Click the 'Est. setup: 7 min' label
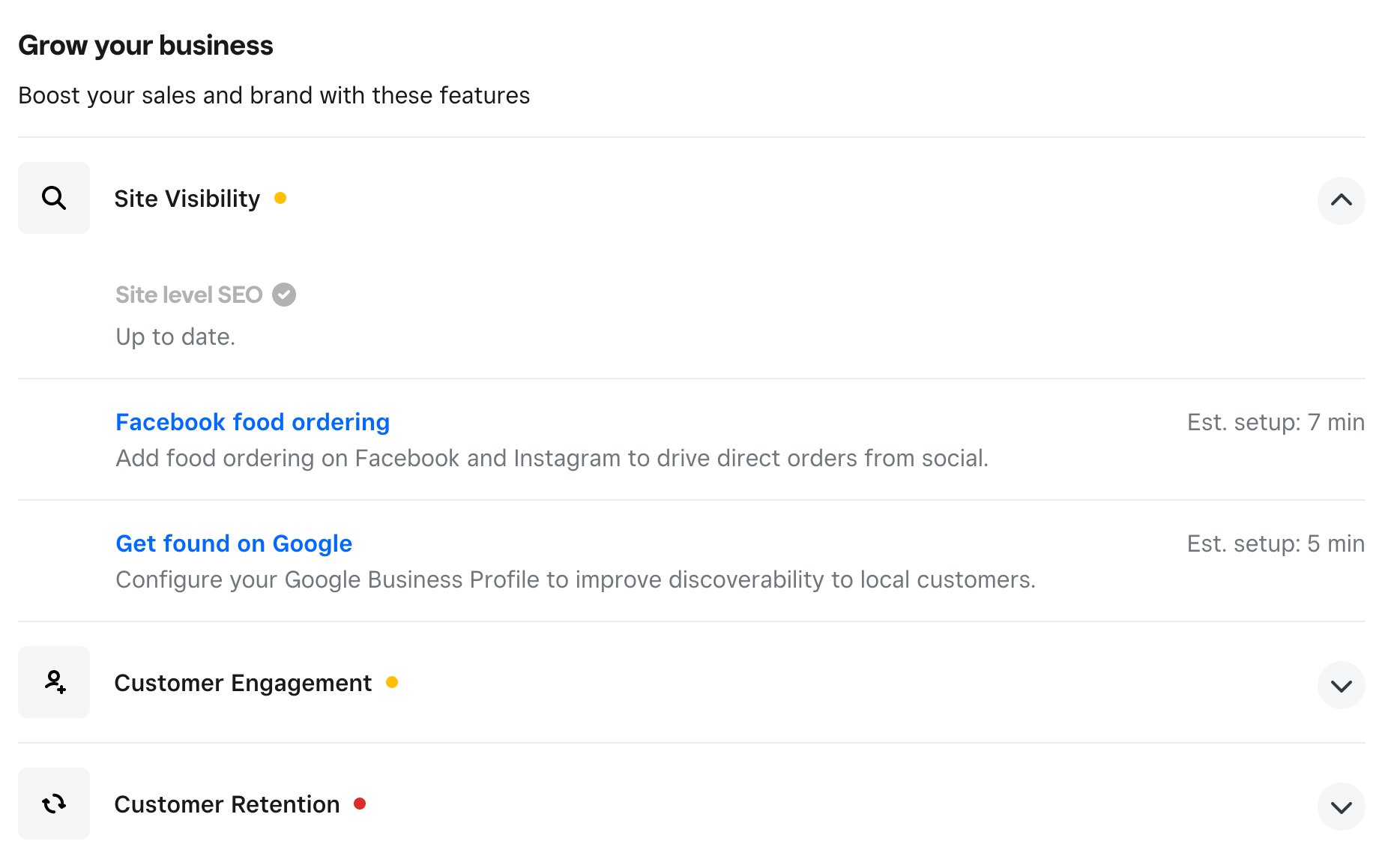The height and width of the screenshot is (868, 1400). (x=1276, y=422)
